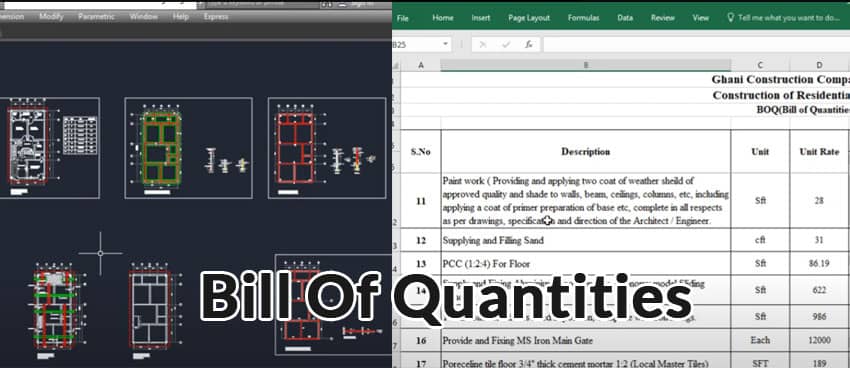This screenshot has width=850, height=368.
Task: Select column C header in Excel
Action: pos(760,65)
